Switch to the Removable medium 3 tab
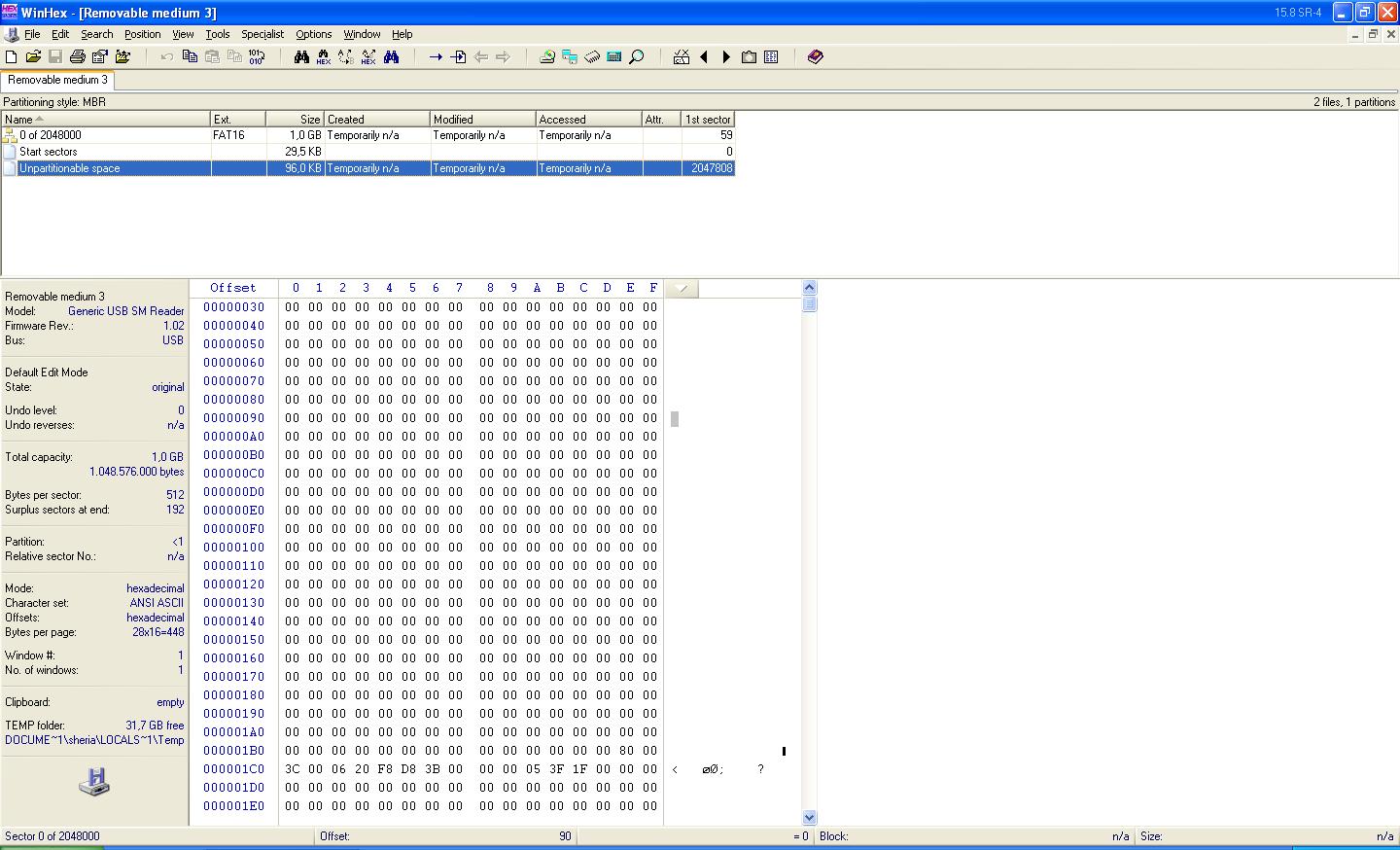Screen dimensions: 1400x850 click(x=57, y=81)
